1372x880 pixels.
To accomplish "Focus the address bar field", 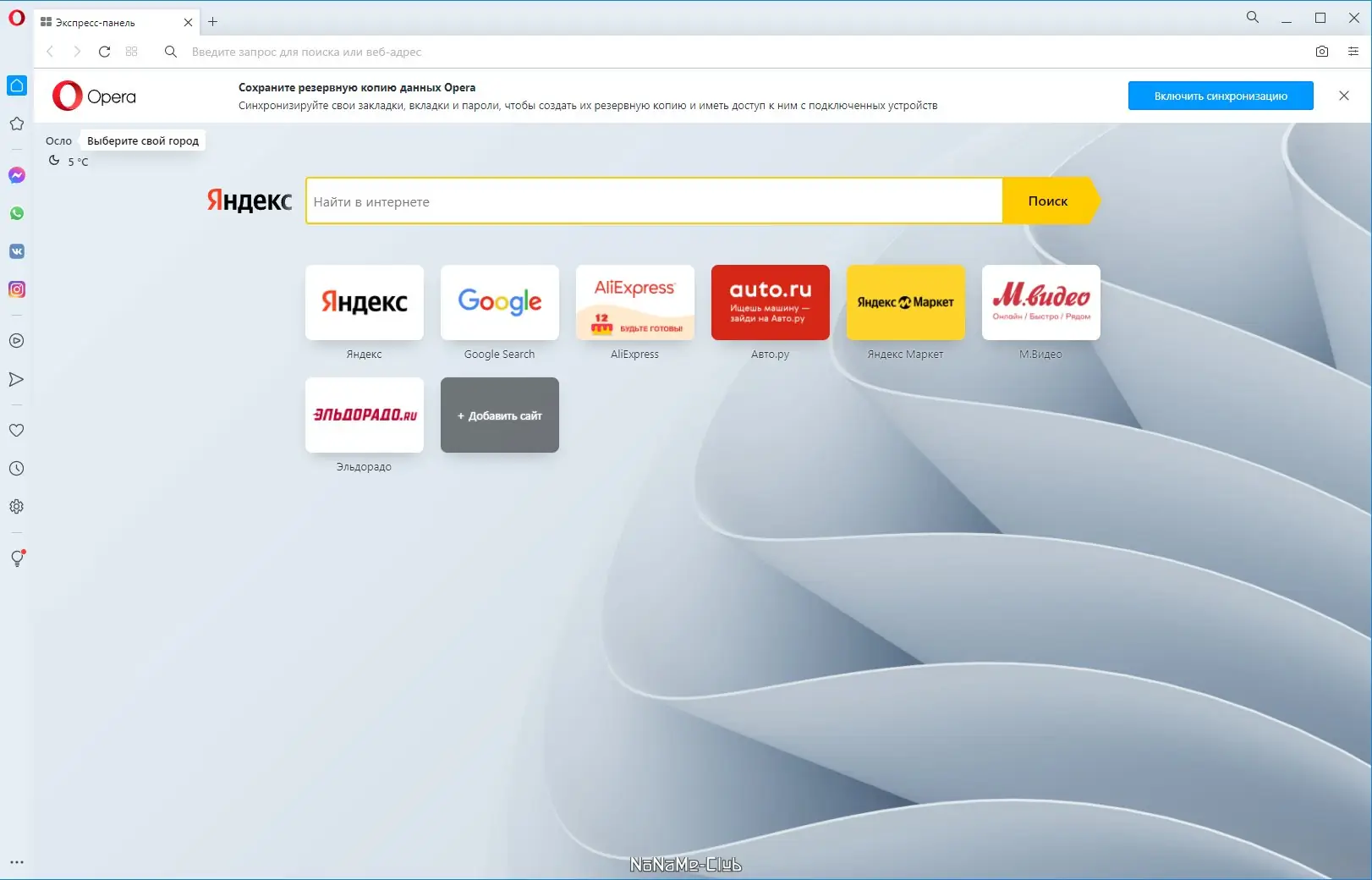I will [744, 52].
